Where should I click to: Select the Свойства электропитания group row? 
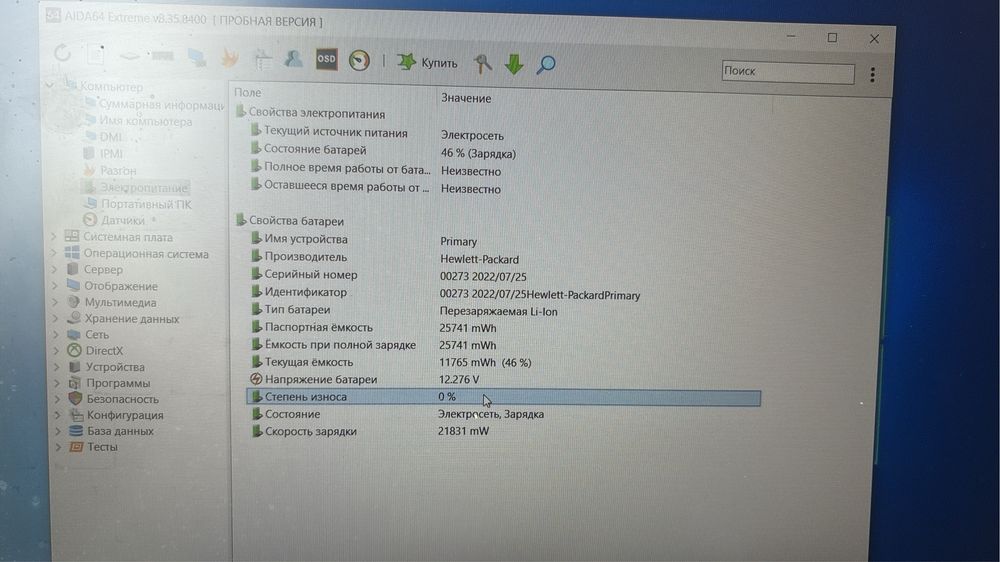(311, 113)
